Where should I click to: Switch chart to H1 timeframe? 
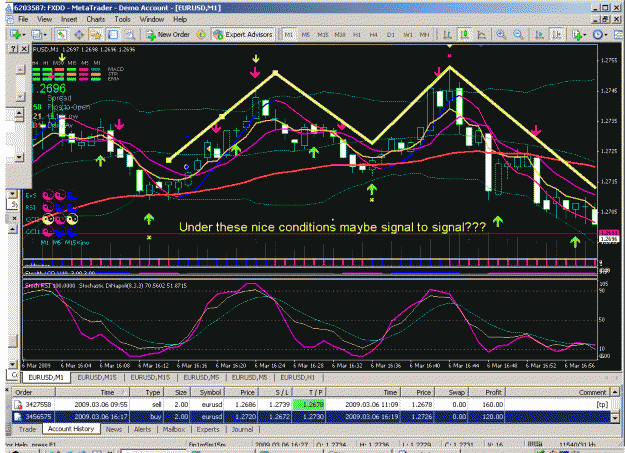[357, 35]
